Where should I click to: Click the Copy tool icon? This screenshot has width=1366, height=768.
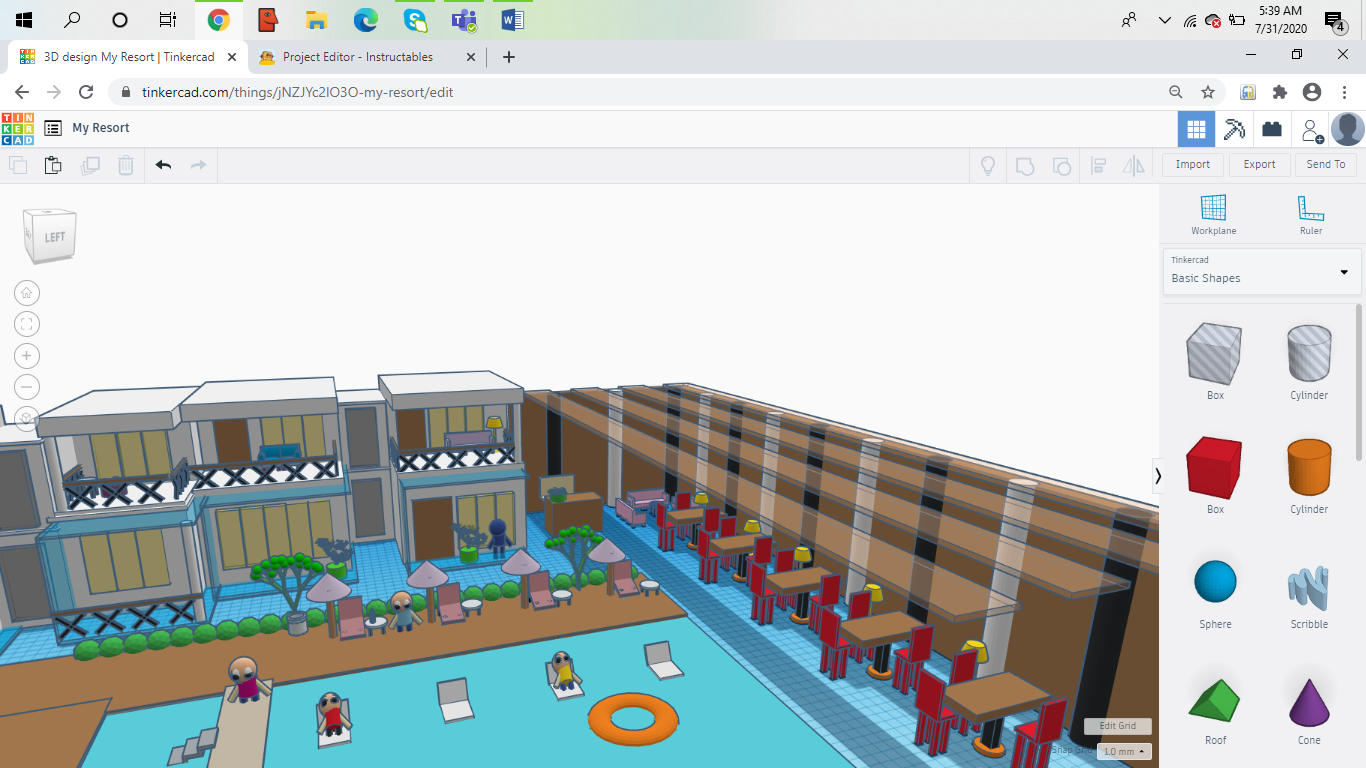(18, 165)
